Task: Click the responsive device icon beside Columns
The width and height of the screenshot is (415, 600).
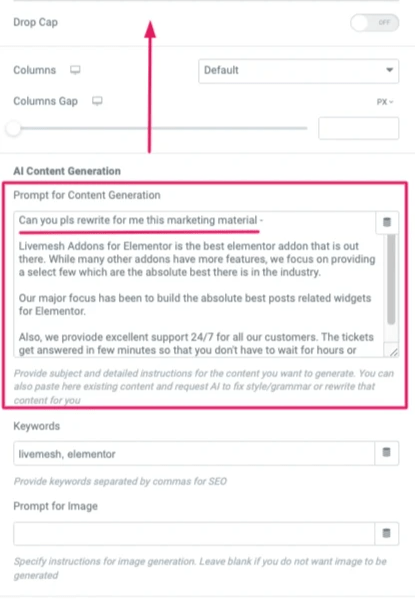Action: click(75, 70)
